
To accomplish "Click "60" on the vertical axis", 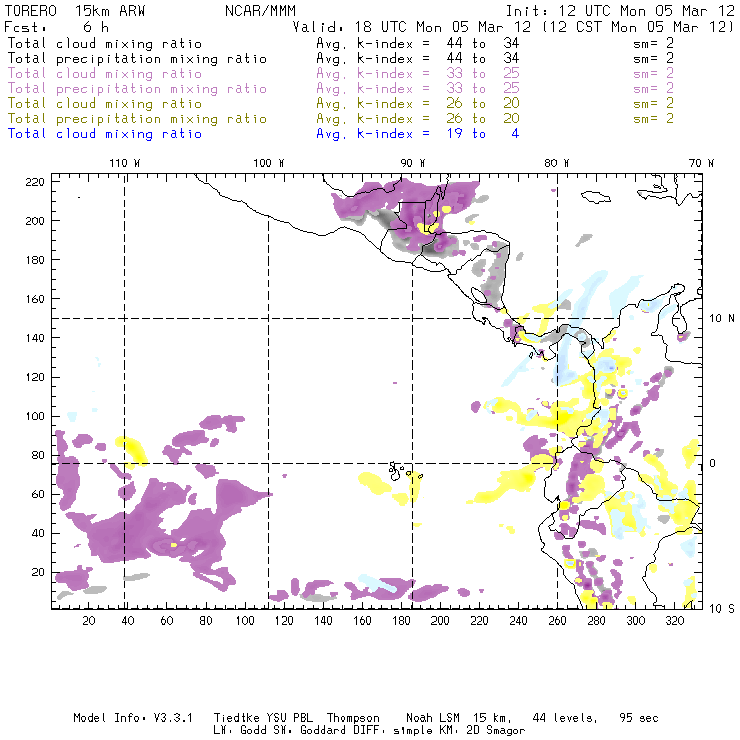I will (38, 494).
